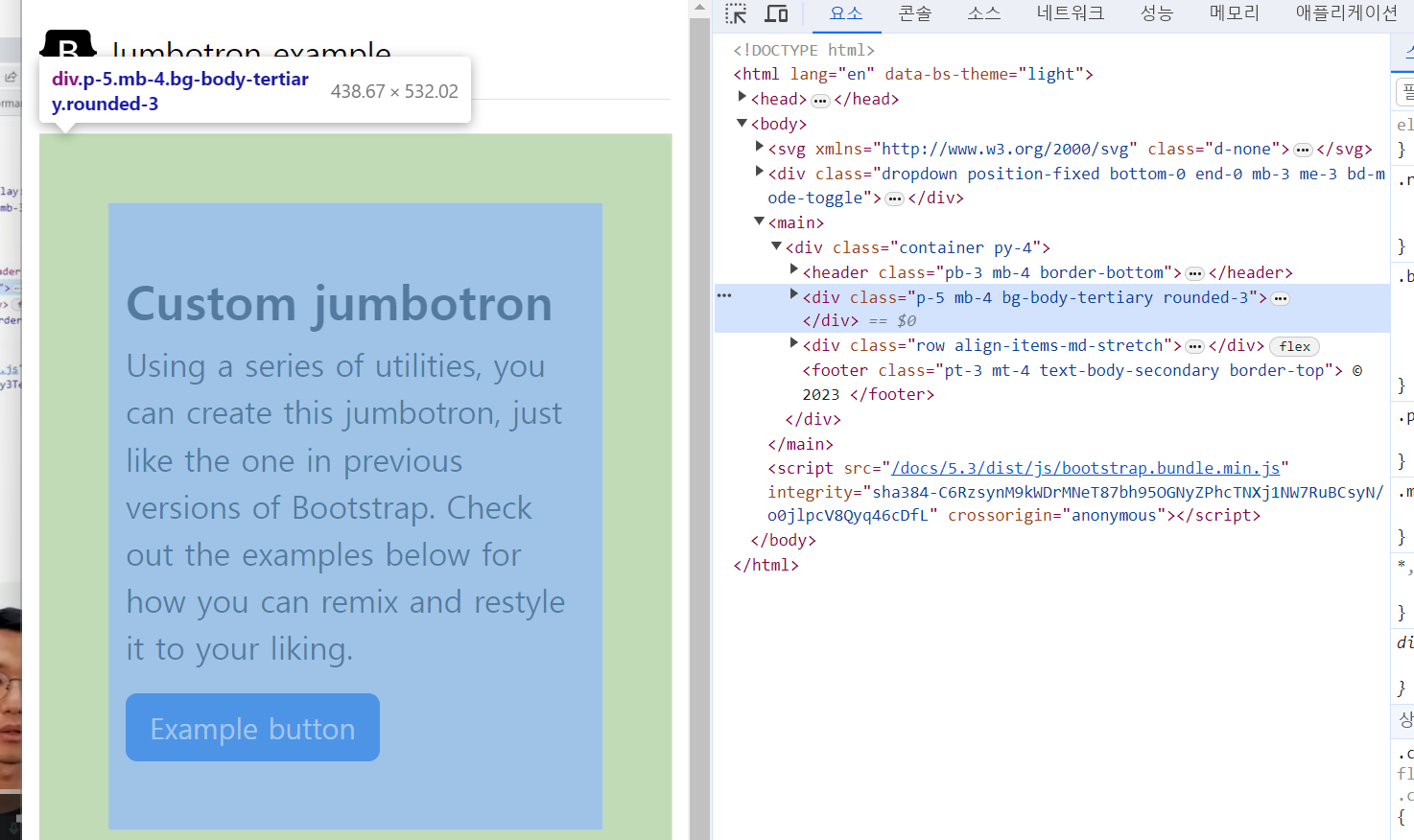Expand the header pb-3 mb-4 node
1414x840 pixels.
(793, 270)
